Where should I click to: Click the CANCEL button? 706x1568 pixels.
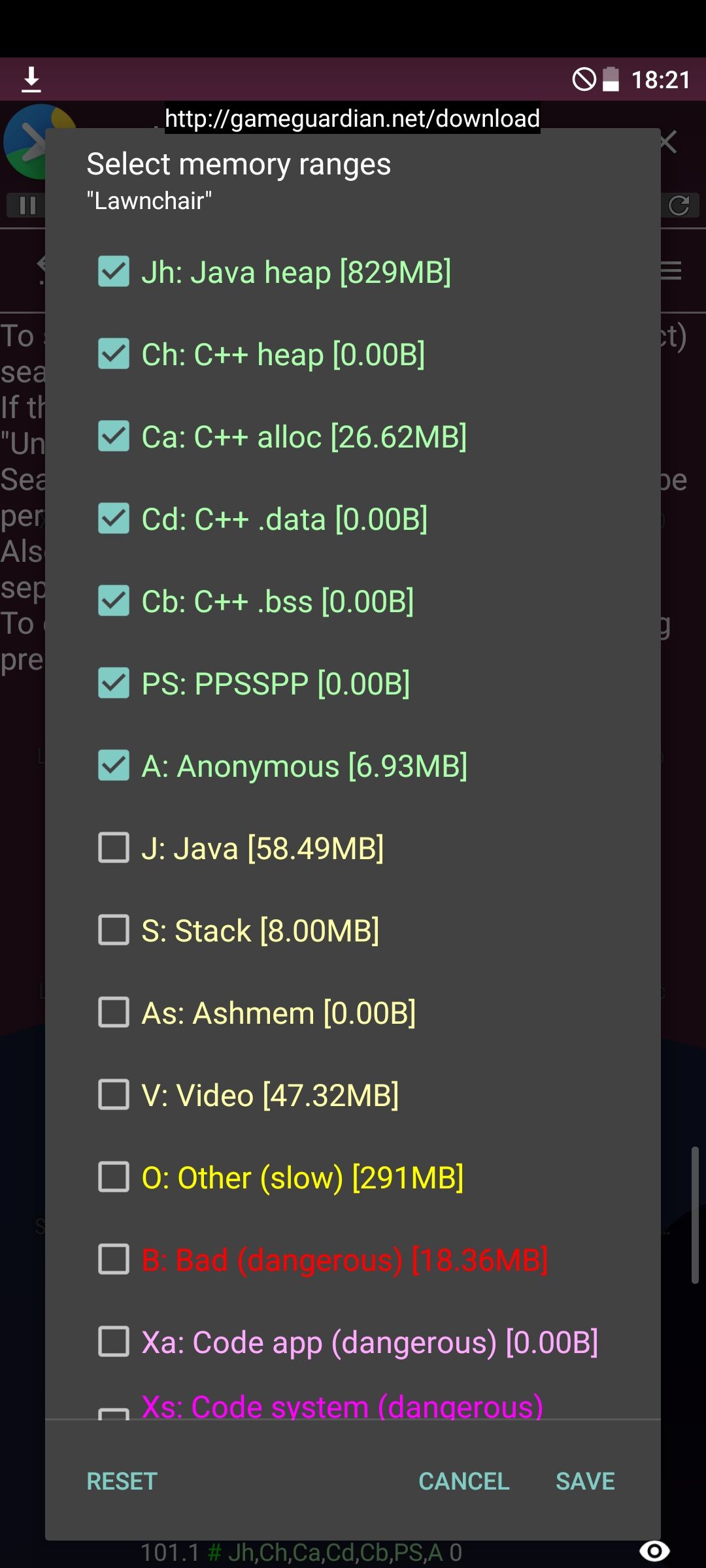coord(464,1481)
